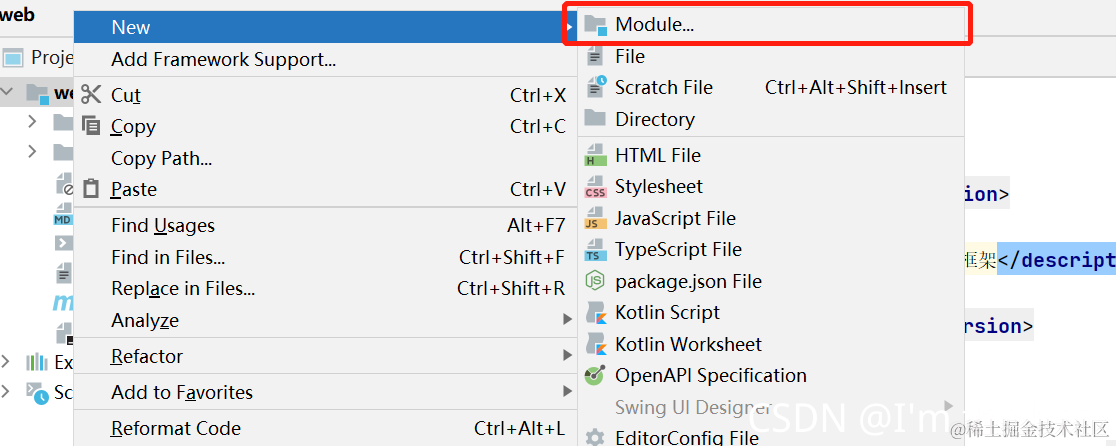Screen dimensions: 1116x446
Task: Expand the Swing UI Designer submenu arrow
Action: point(949,406)
